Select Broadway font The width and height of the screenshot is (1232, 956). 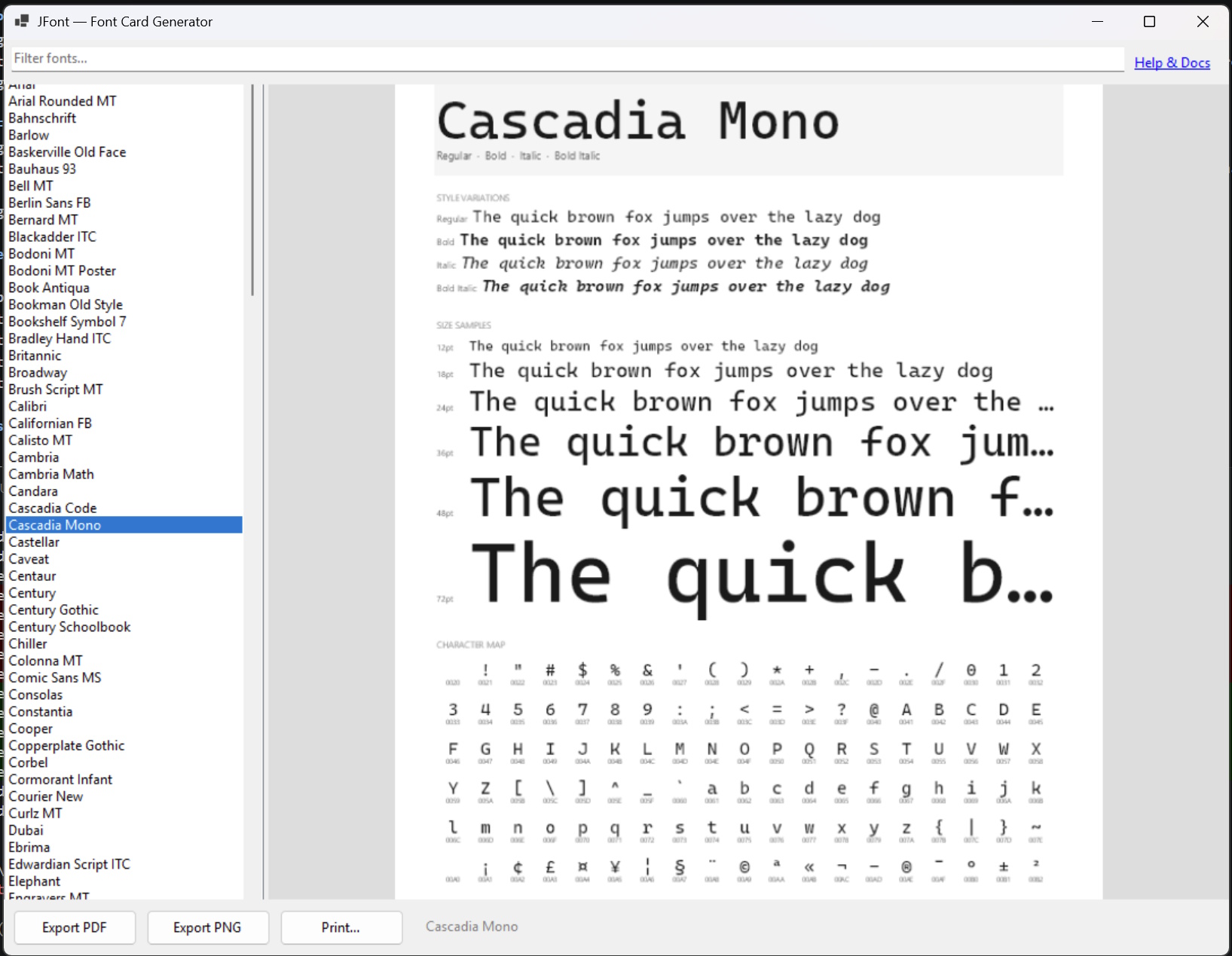pos(124,372)
